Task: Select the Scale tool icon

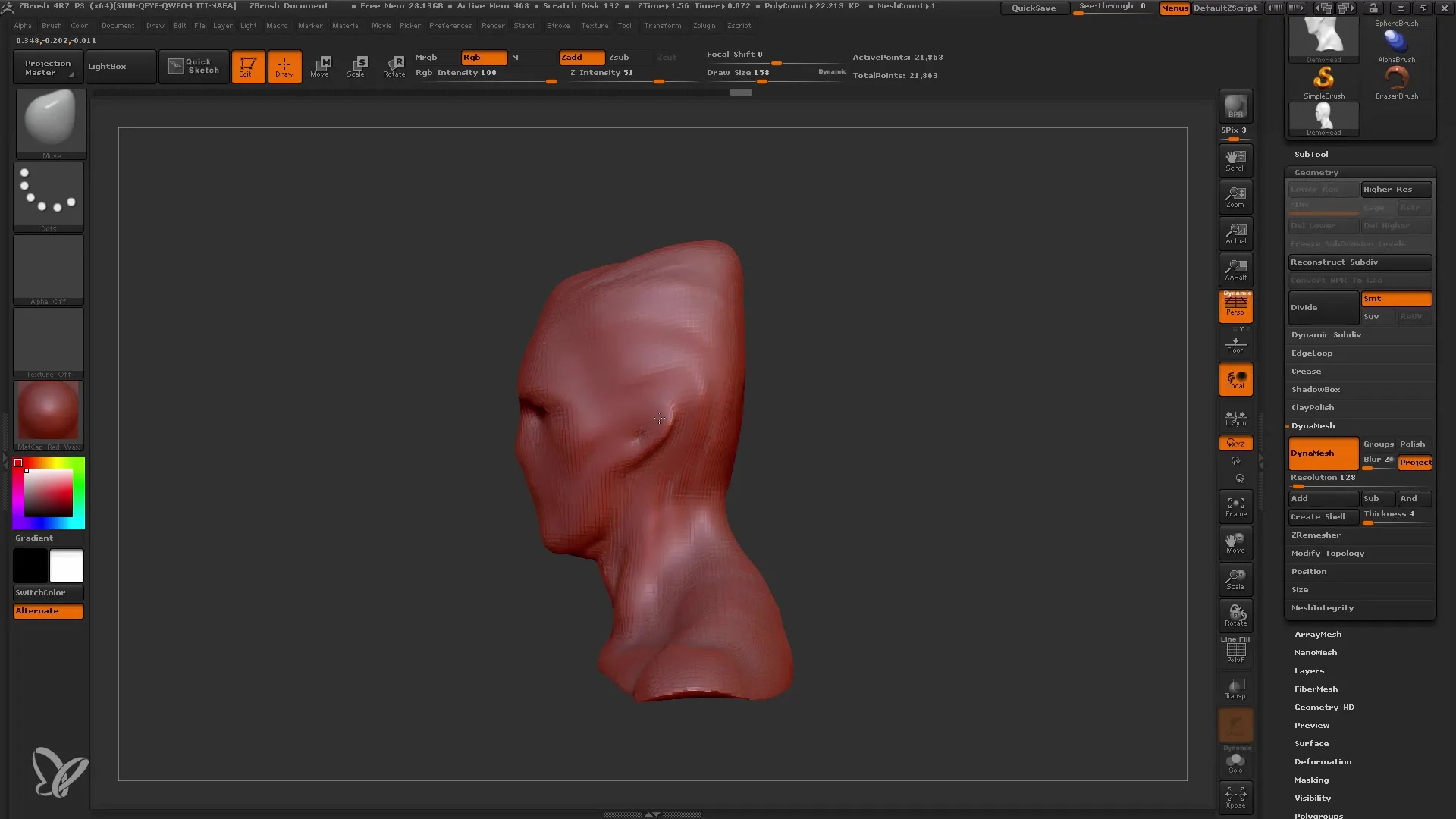Action: click(357, 65)
